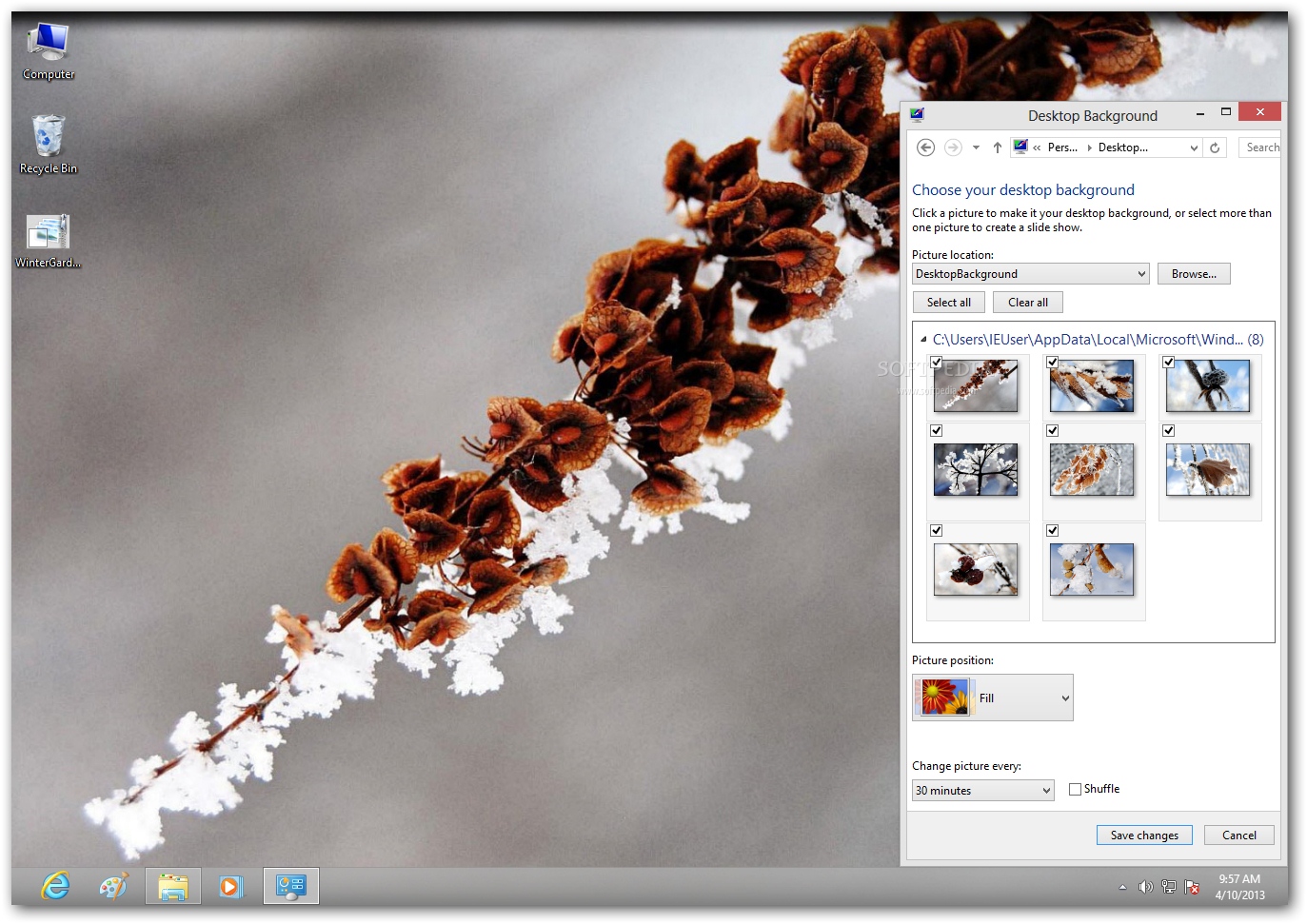The height and width of the screenshot is (924, 1307).
Task: Open the Picture position Fill dropdown
Action: [x=993, y=698]
